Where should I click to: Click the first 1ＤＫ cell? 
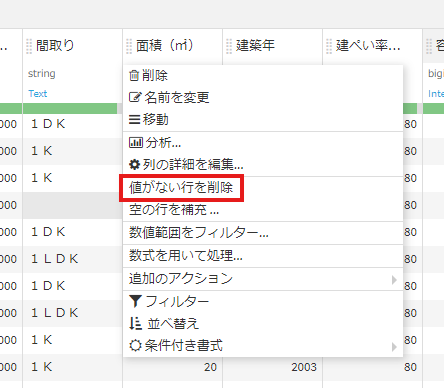click(73, 124)
